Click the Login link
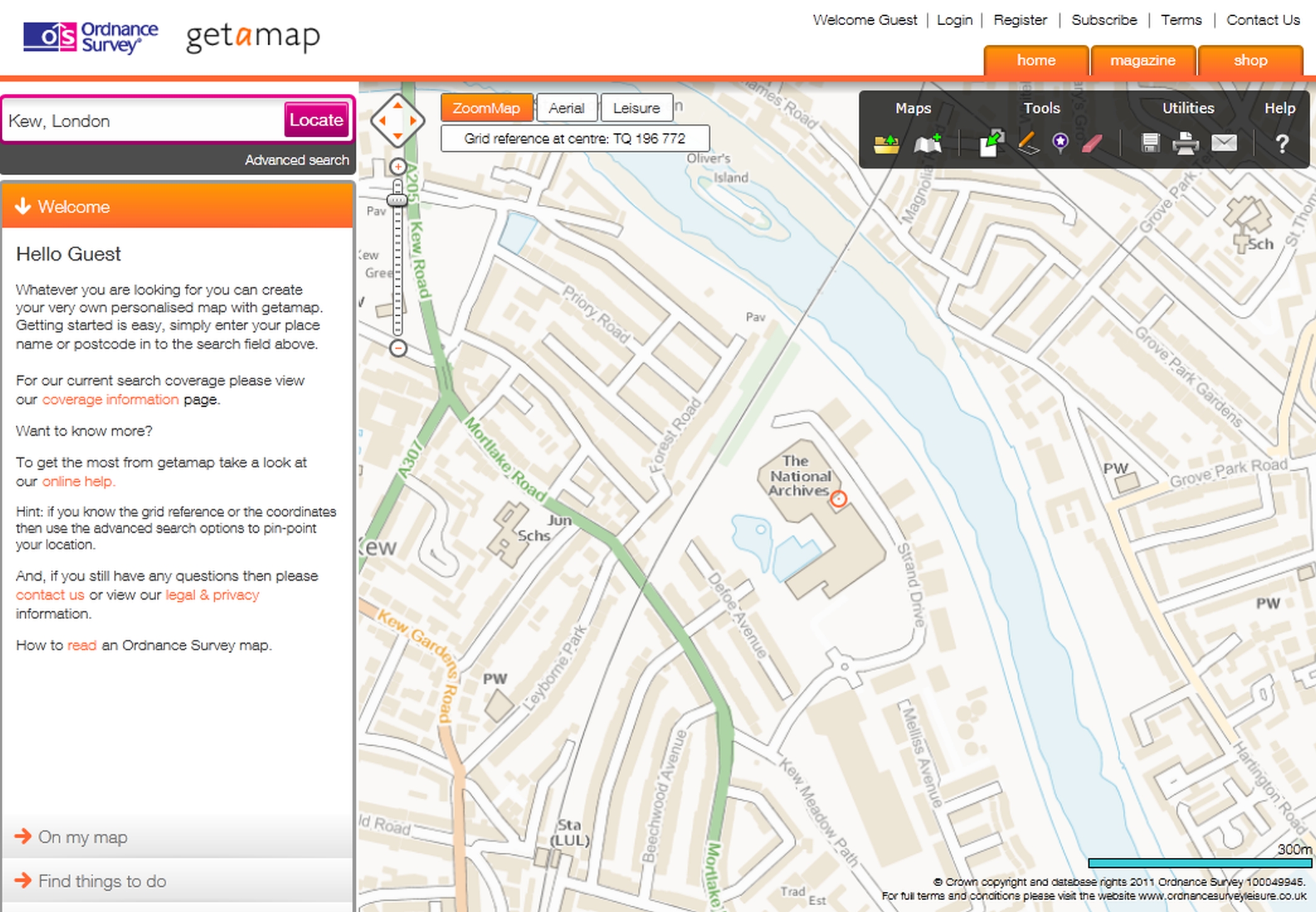Image resolution: width=1316 pixels, height=912 pixels. tap(955, 20)
